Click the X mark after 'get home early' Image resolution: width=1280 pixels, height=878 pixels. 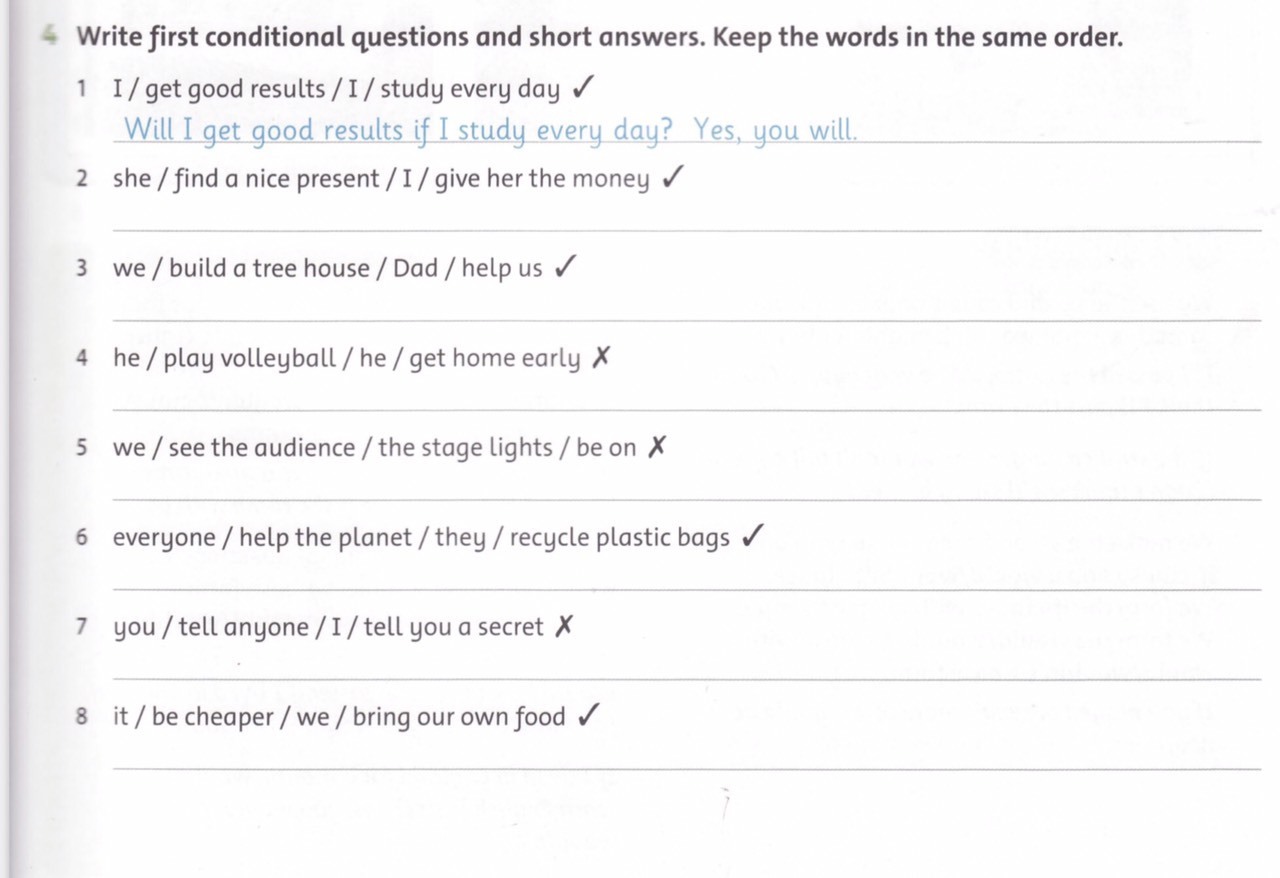600,357
